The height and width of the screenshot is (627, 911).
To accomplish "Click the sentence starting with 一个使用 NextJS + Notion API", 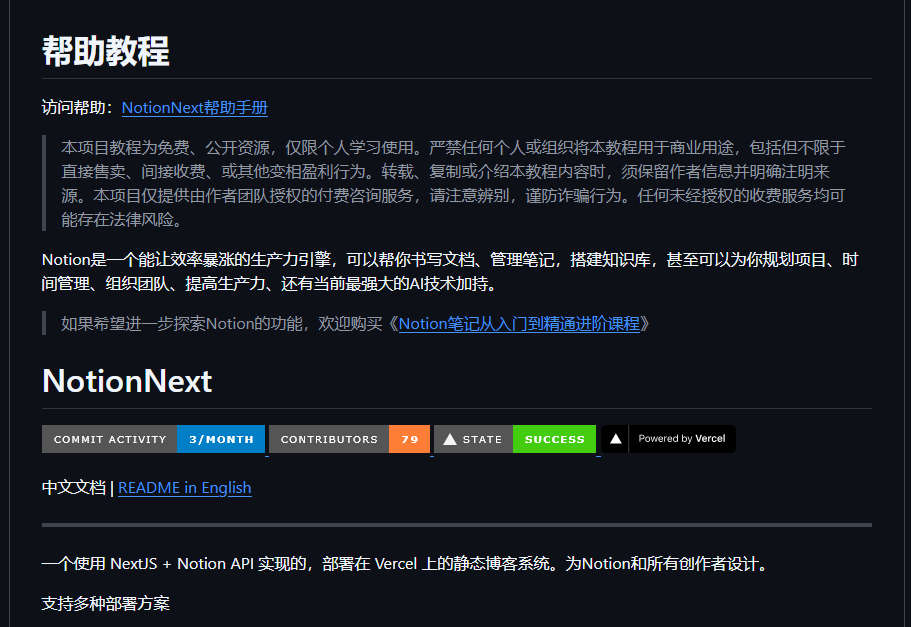I will (x=407, y=564).
